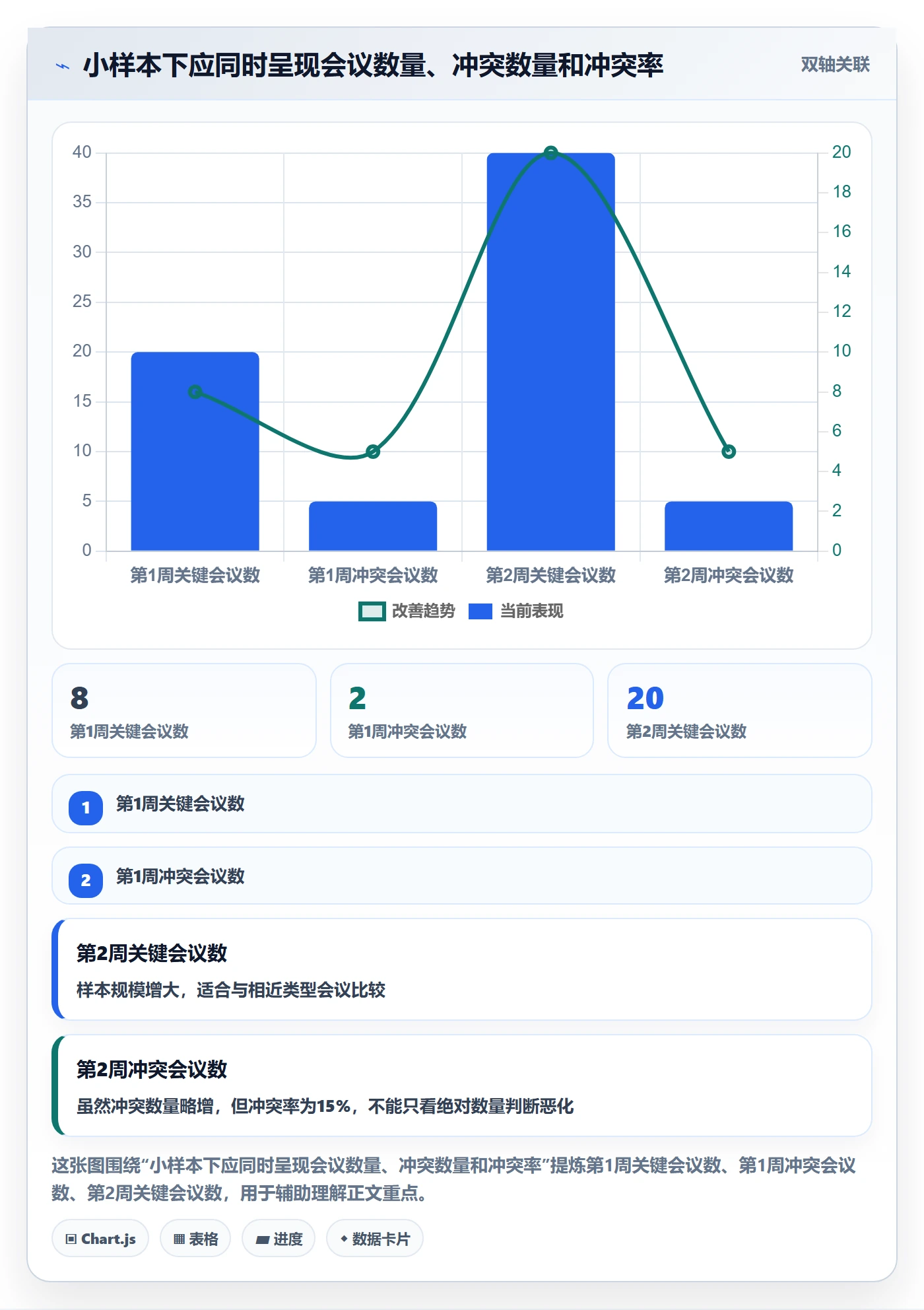The width and height of the screenshot is (924, 1310).
Task: Click the 第2周关键会议数 note card heading
Action: (152, 953)
